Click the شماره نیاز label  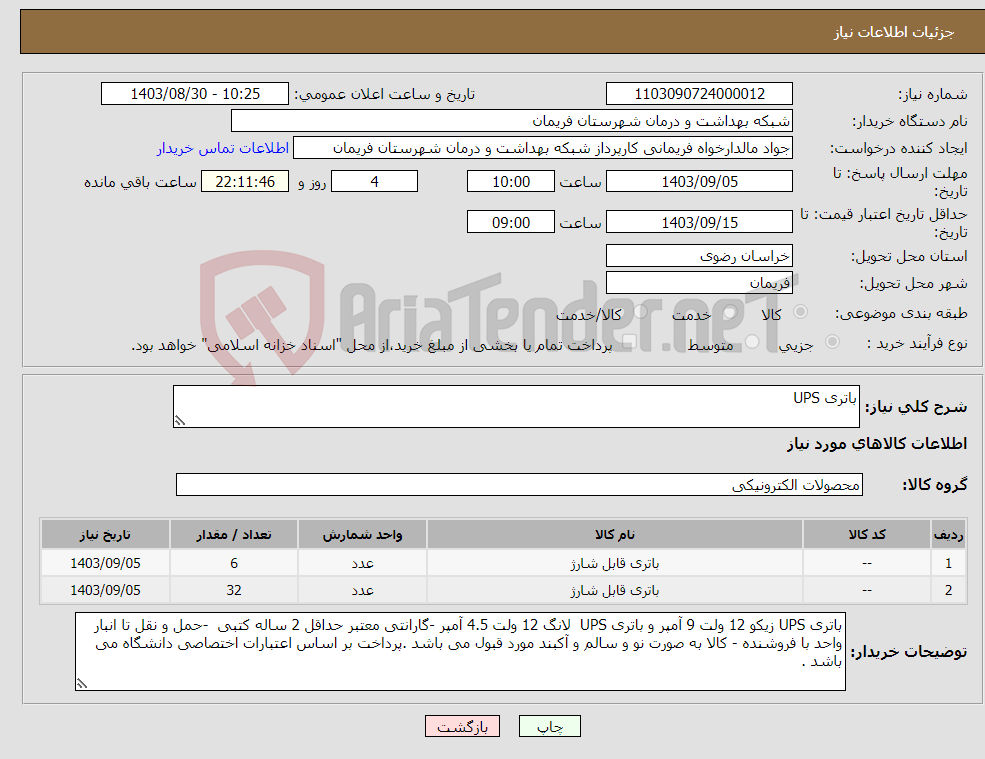click(933, 94)
